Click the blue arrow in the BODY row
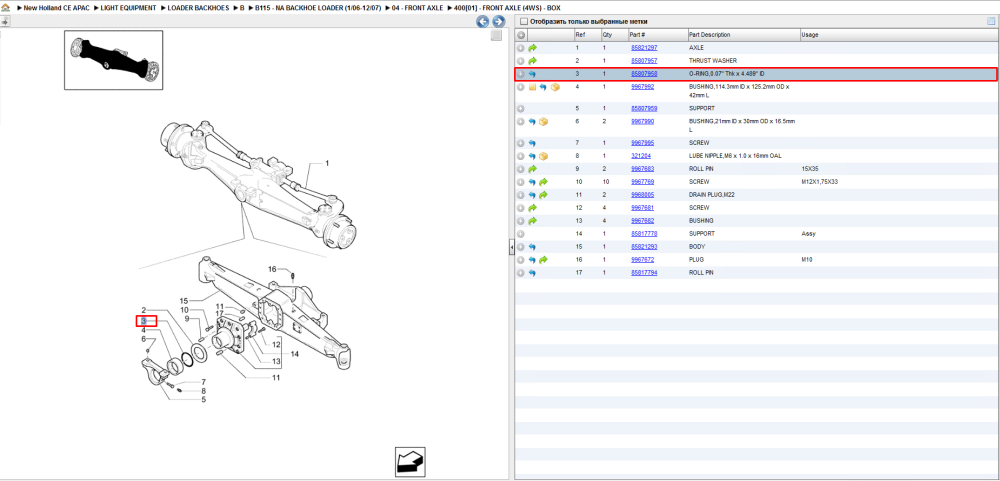This screenshot has height=481, width=1000. pyautogui.click(x=532, y=246)
